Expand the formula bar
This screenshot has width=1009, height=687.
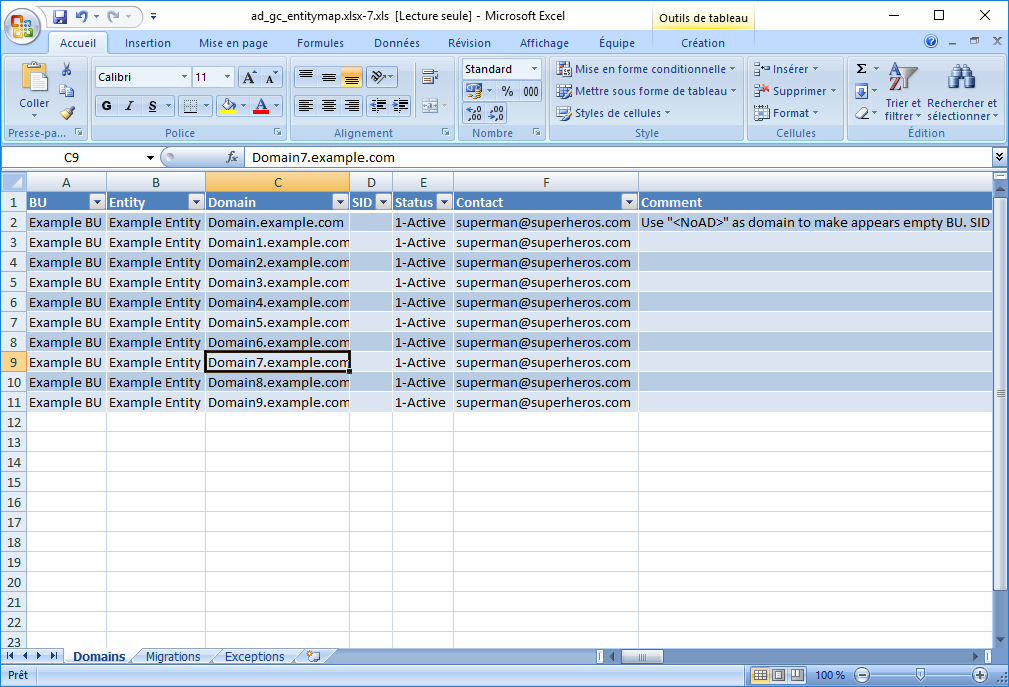(999, 156)
